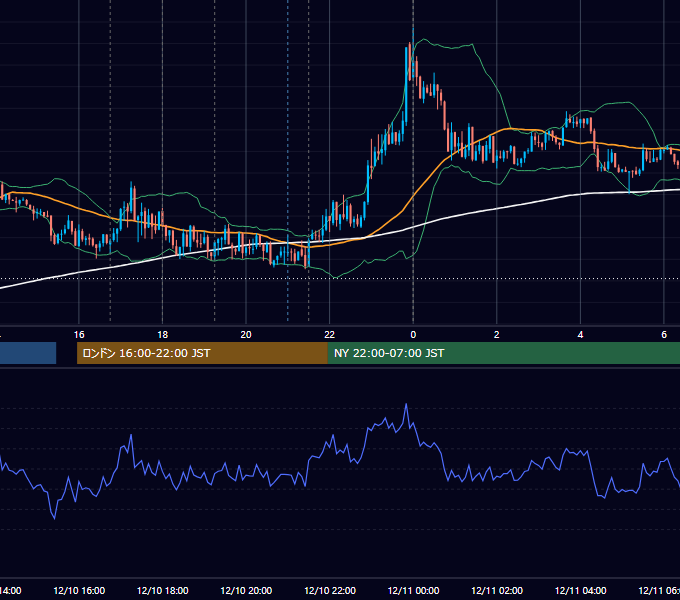The image size is (680, 600).
Task: Click the 20 hour label on upper time axis
Action: [246, 335]
